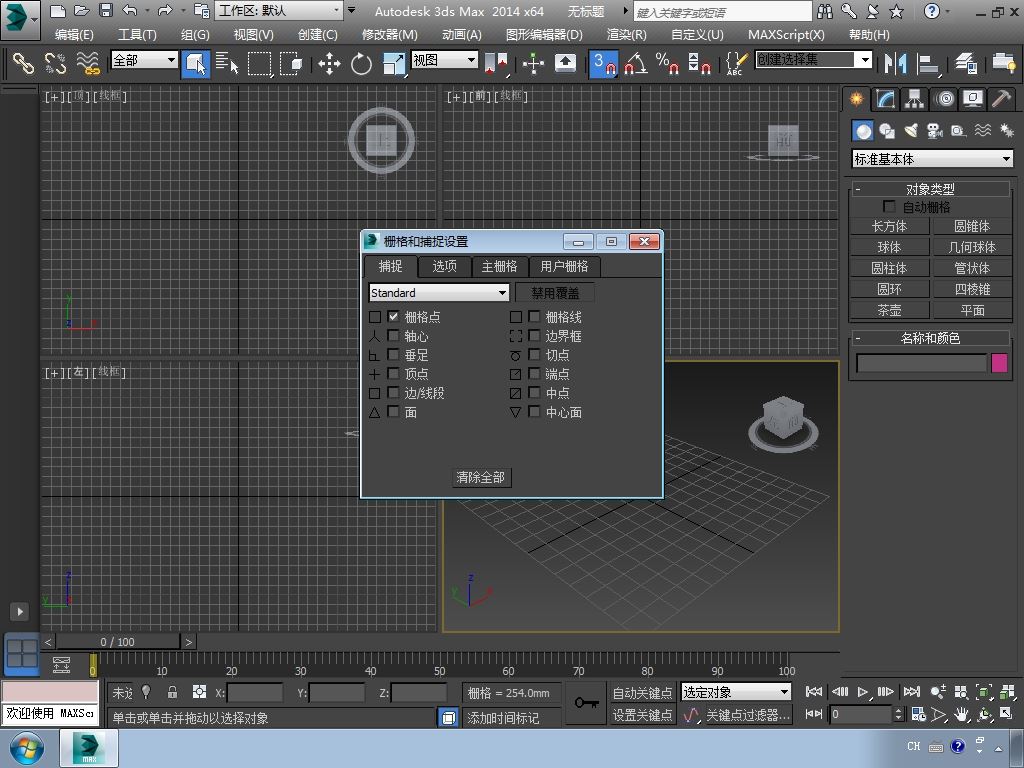This screenshot has width=1024, height=768.
Task: Enable the 中点 snap checkbox
Action: pos(534,392)
